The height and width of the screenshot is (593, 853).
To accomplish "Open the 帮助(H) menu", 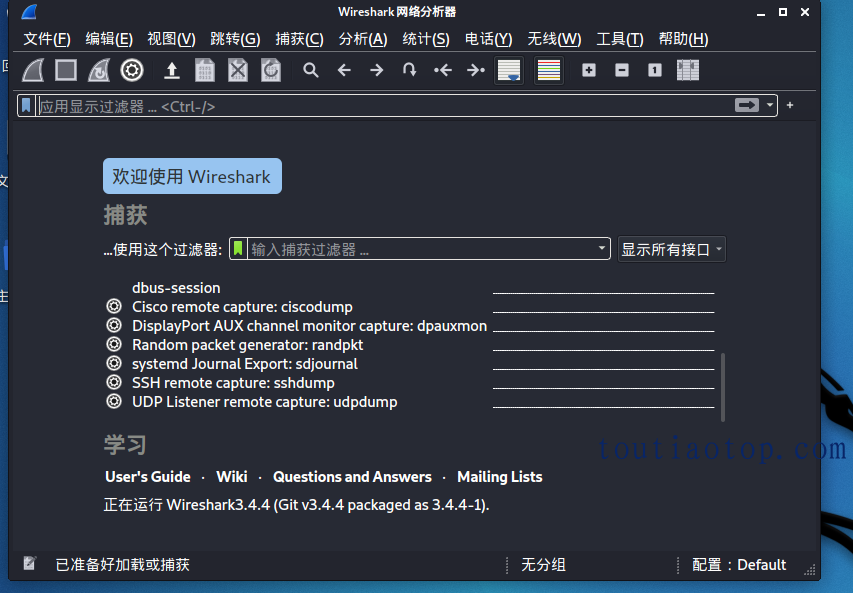I will pos(683,39).
